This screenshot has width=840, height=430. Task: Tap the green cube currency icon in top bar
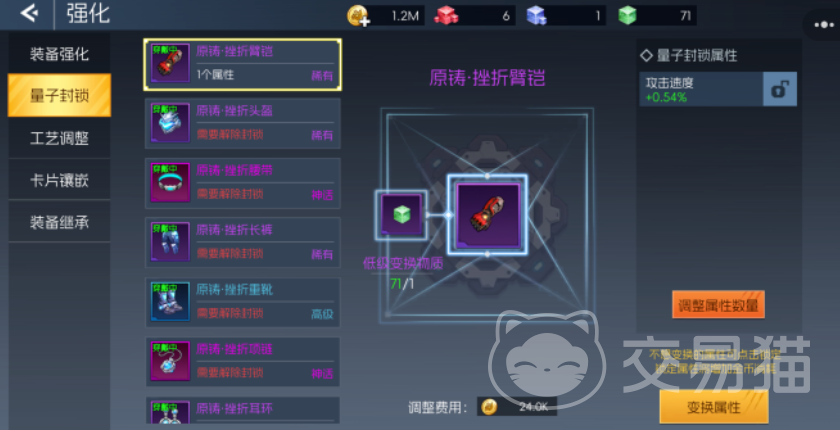[627, 15]
